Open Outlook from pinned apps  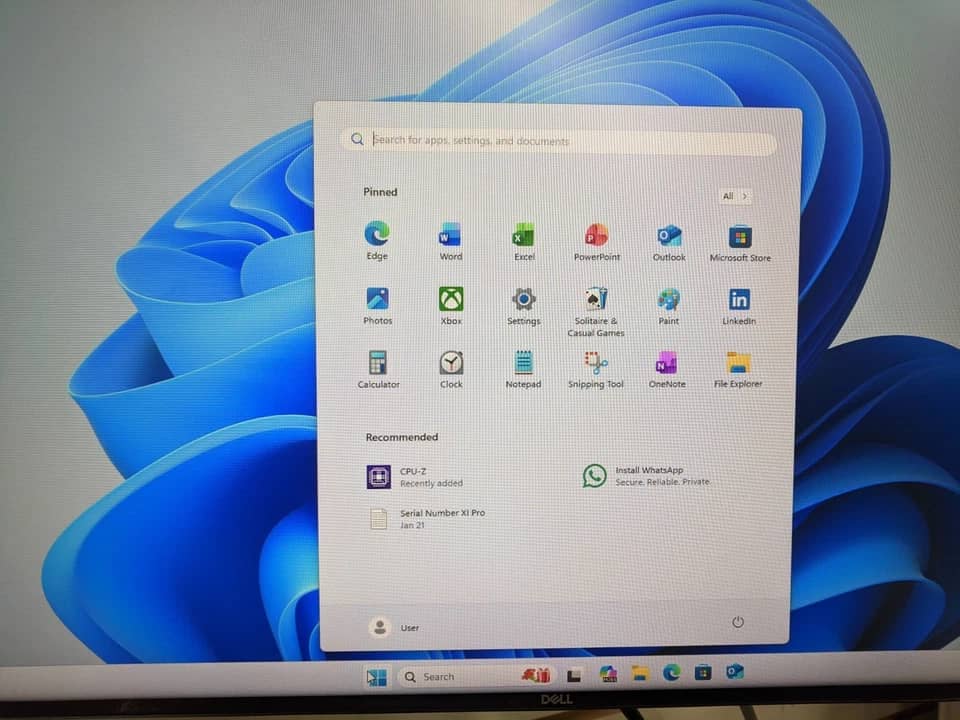click(x=669, y=242)
